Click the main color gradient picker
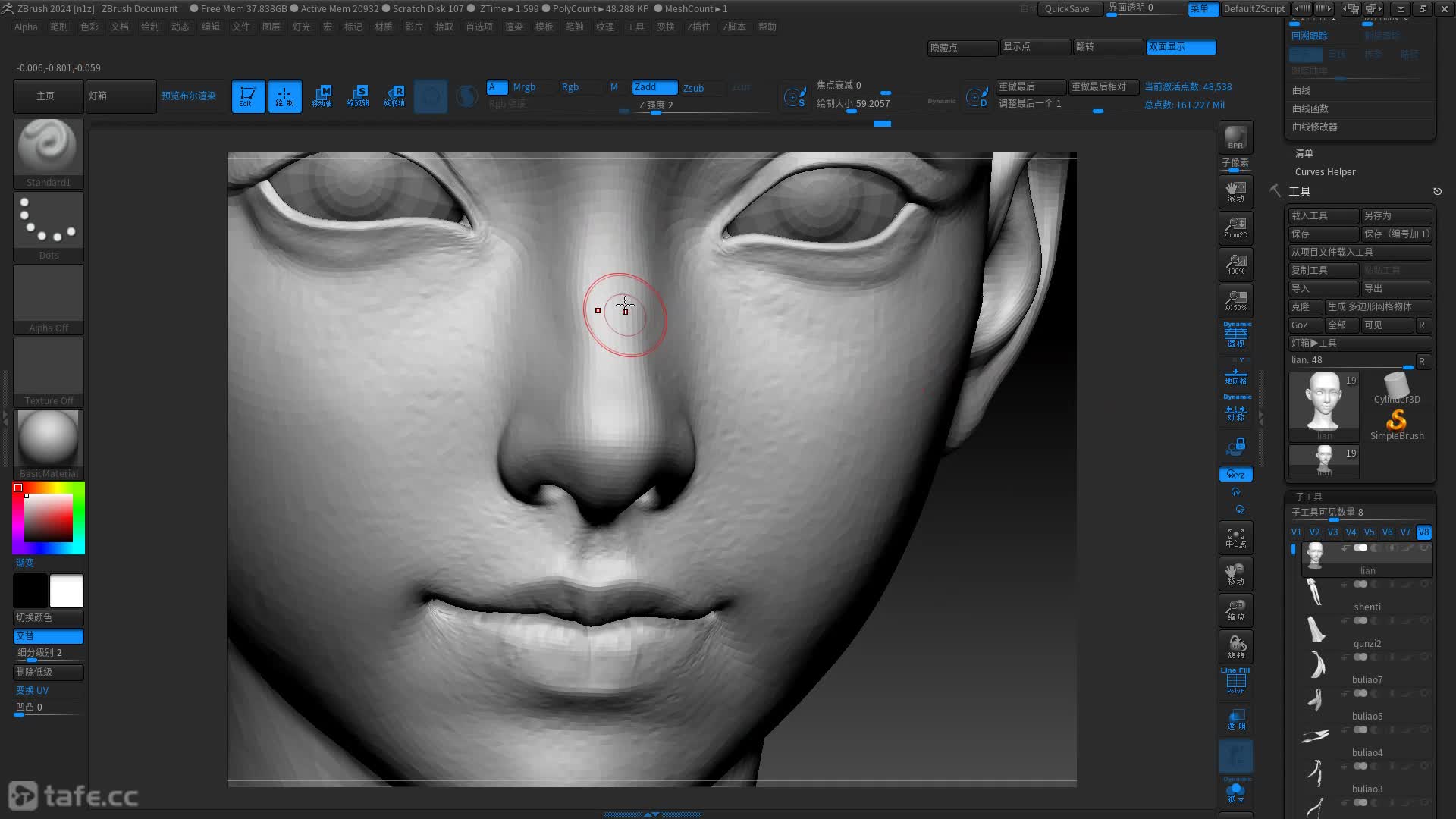 (x=49, y=518)
